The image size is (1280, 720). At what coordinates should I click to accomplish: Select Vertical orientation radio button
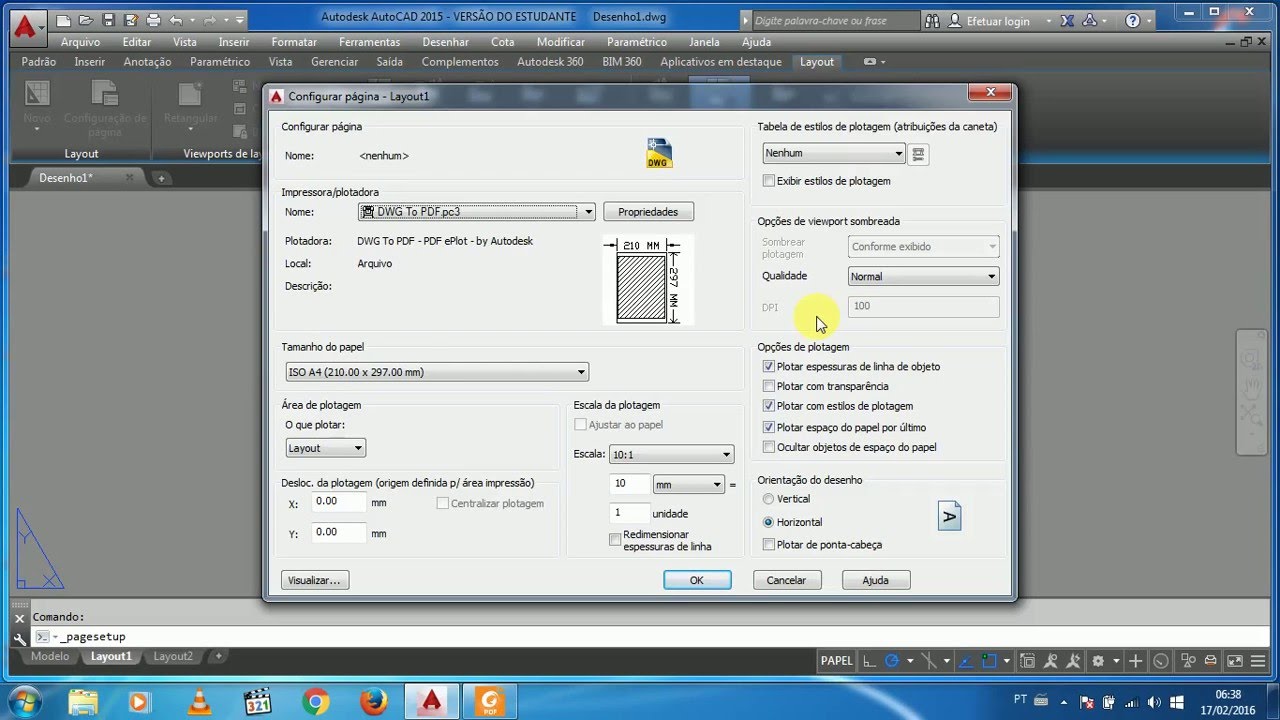[768, 499]
